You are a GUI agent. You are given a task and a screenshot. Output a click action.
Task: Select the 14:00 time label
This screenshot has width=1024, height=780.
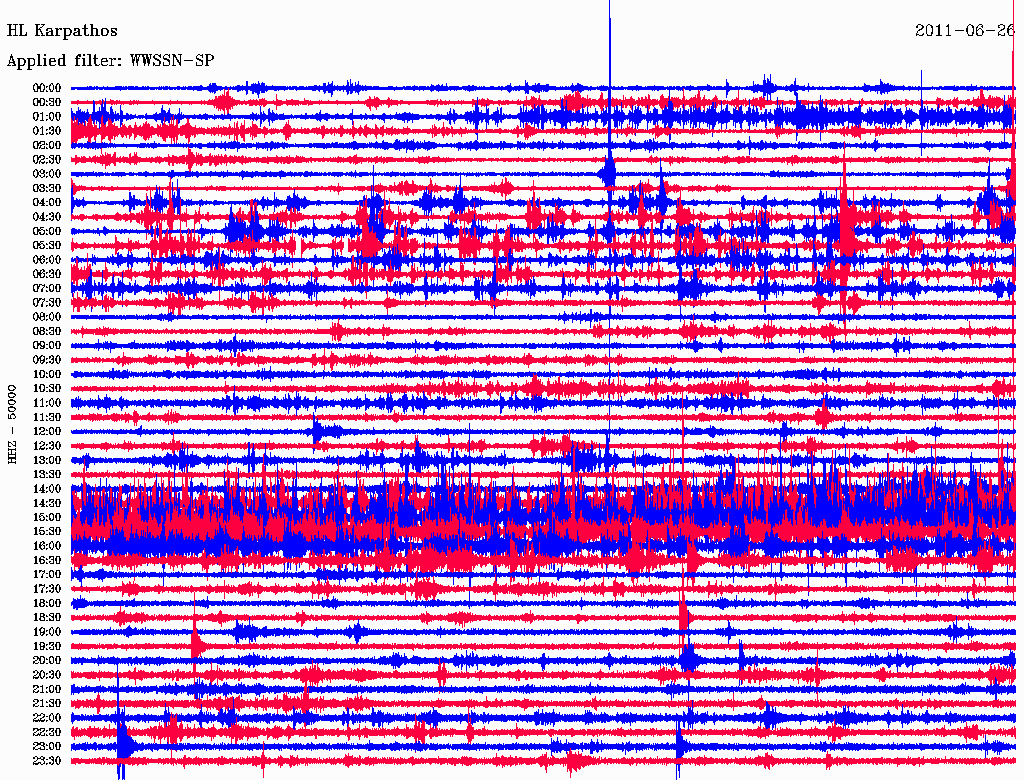point(47,489)
